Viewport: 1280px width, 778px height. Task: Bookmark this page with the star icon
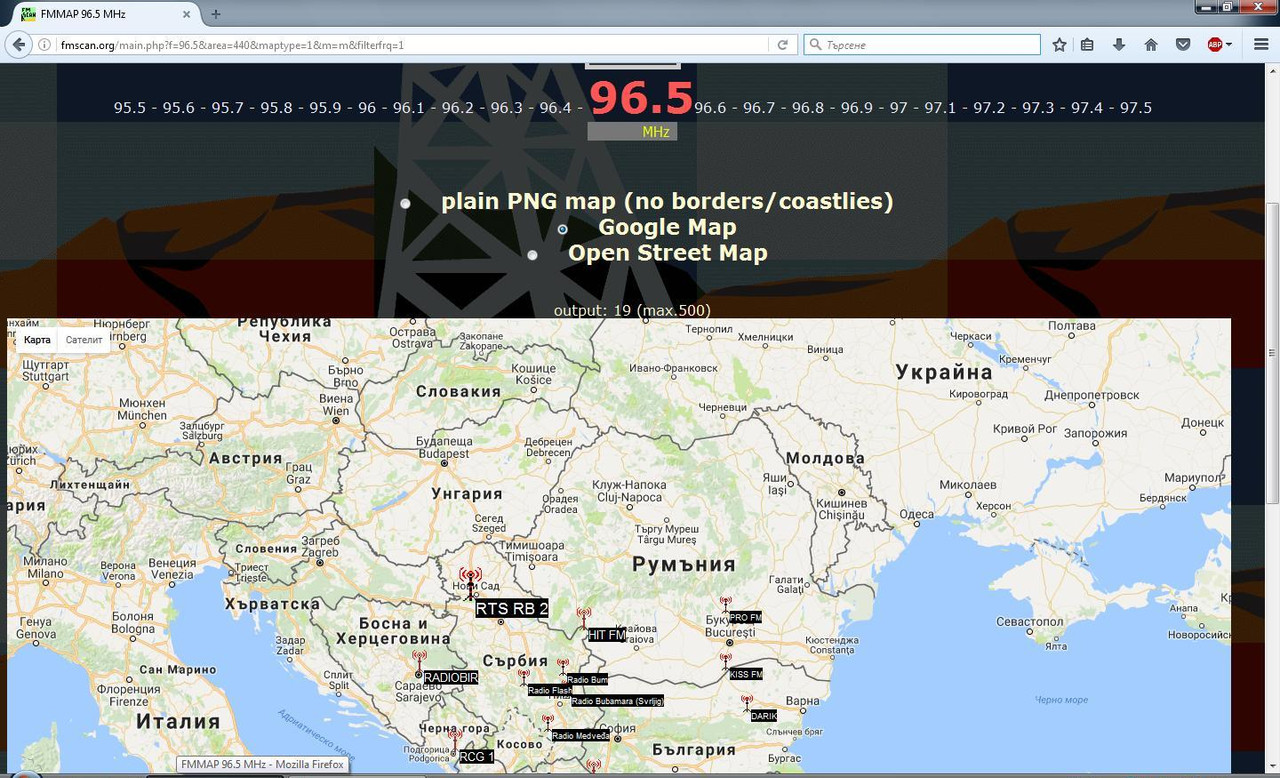coord(1060,45)
